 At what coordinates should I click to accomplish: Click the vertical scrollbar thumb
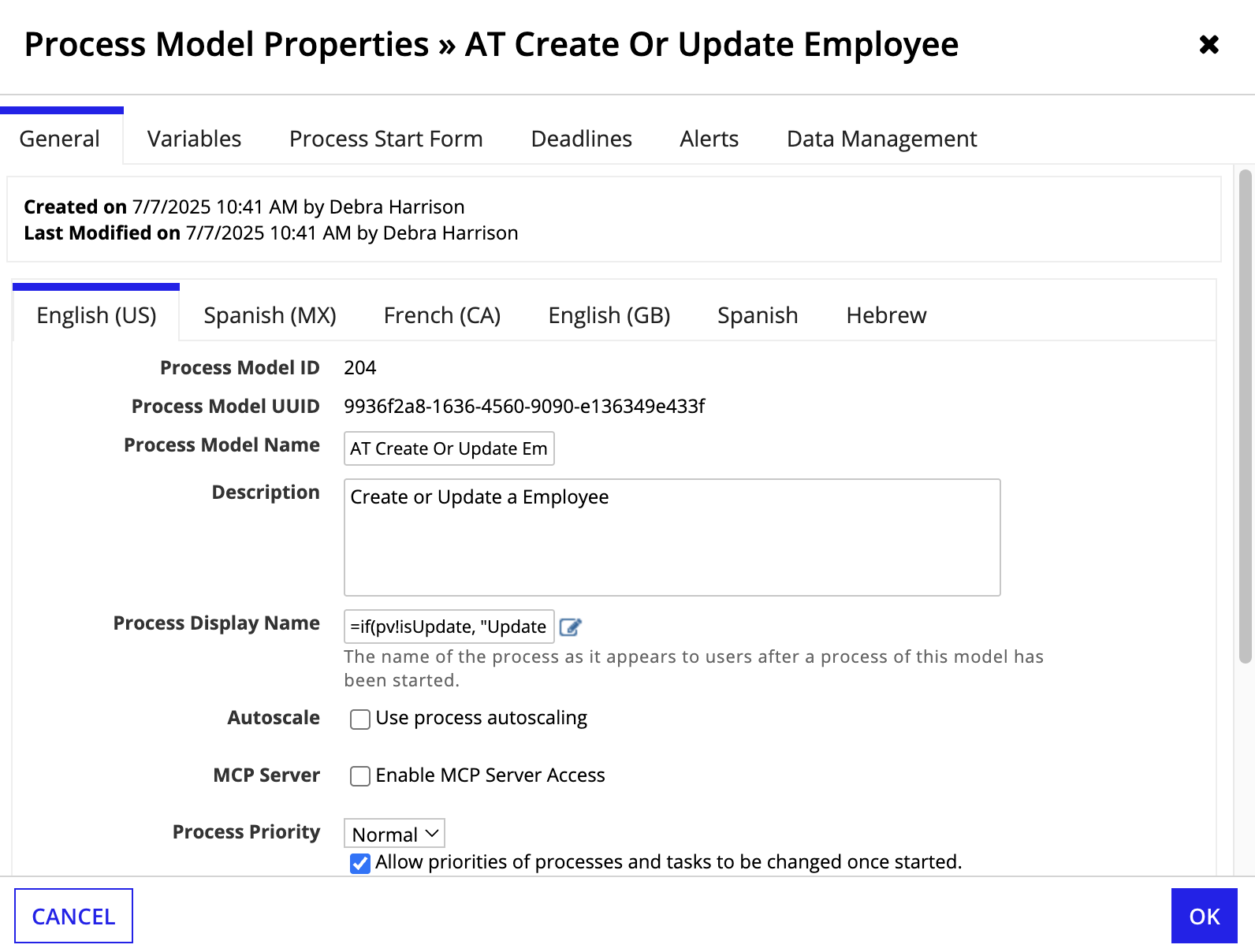click(x=1246, y=416)
